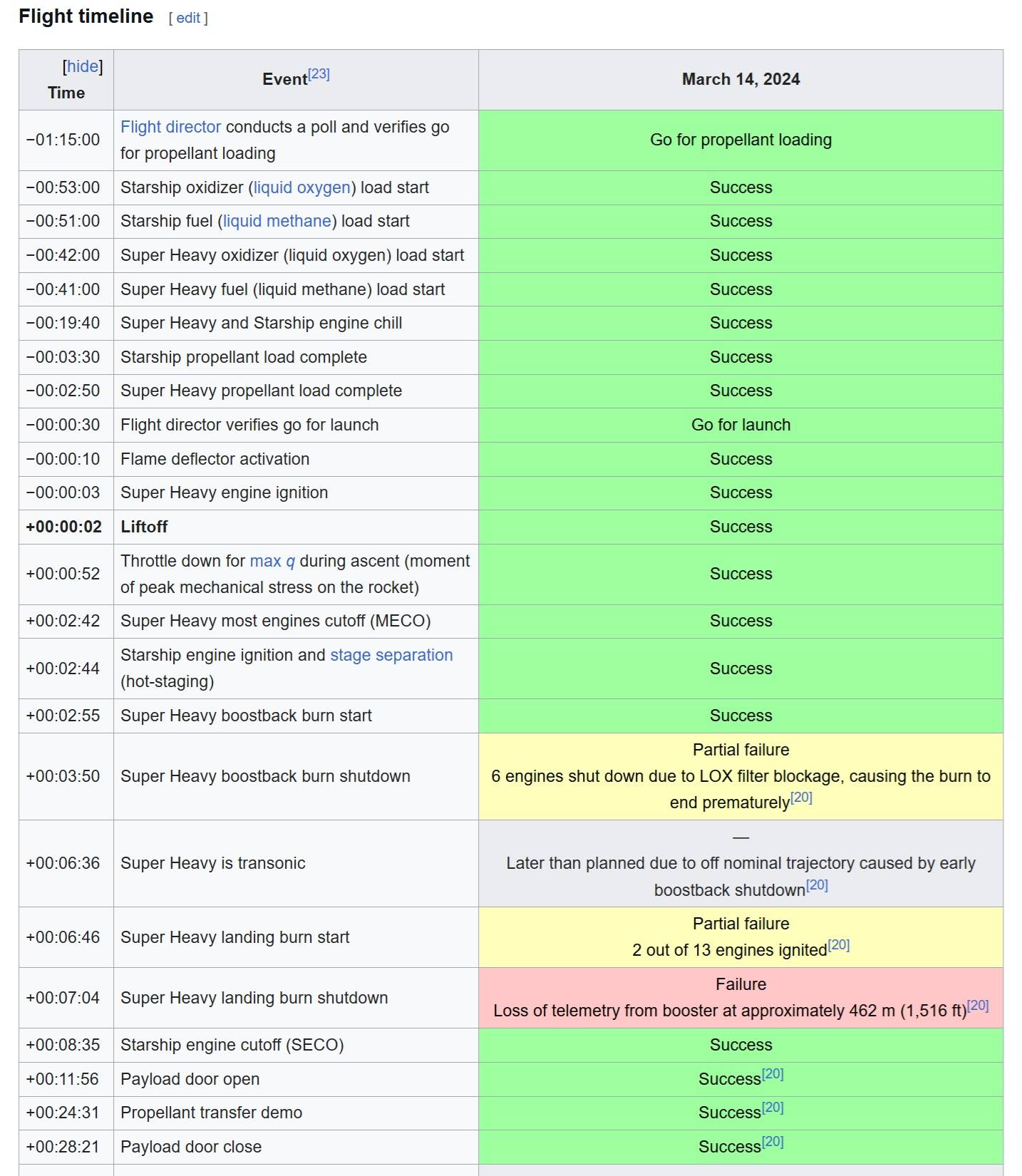Click 'Flame deflector activation' cell
This screenshot has width=1022, height=1176.
296,459
